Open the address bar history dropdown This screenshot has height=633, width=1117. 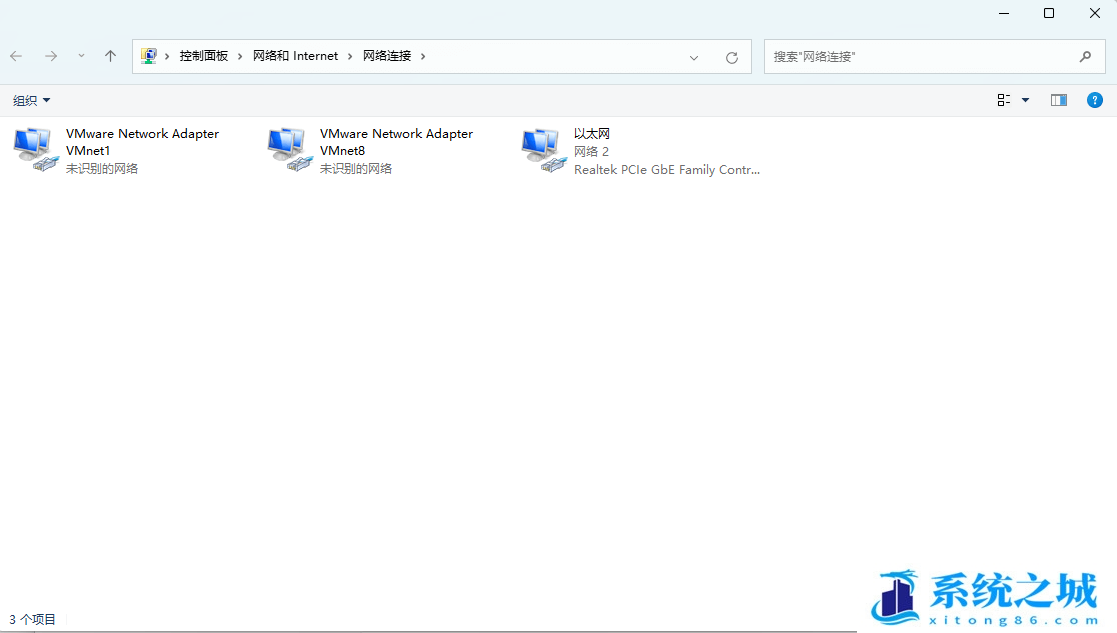pos(694,56)
